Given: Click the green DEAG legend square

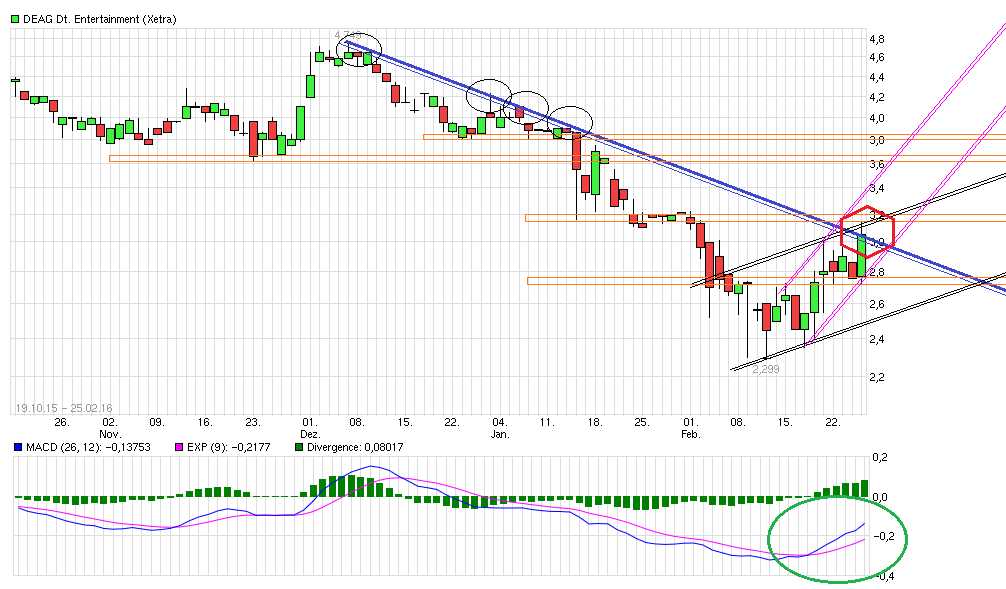Looking at the screenshot, I should pos(15,19).
